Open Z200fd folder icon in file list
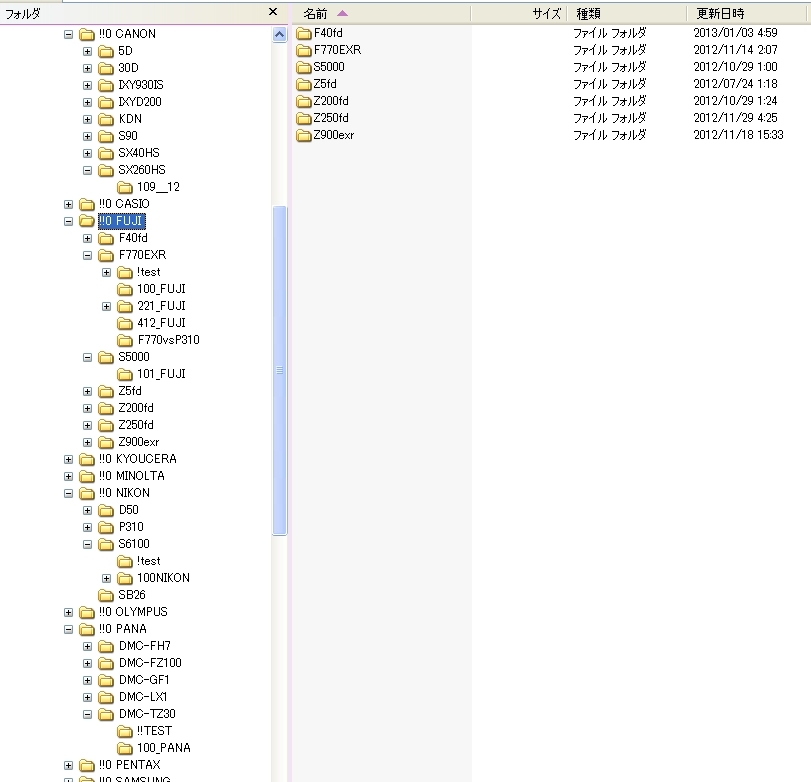Screen dimensions: 811x782 (x=304, y=102)
